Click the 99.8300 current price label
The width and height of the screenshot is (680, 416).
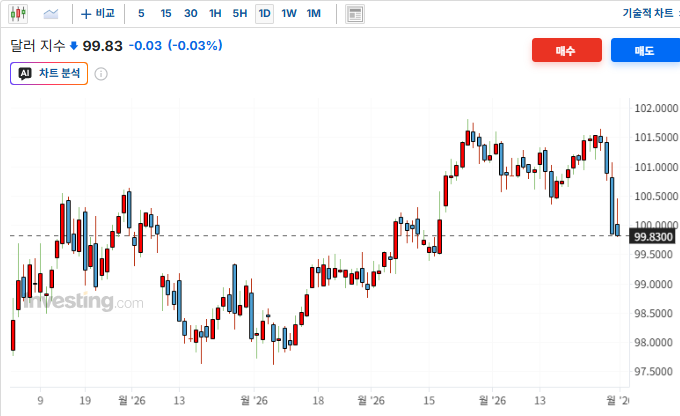tap(653, 237)
